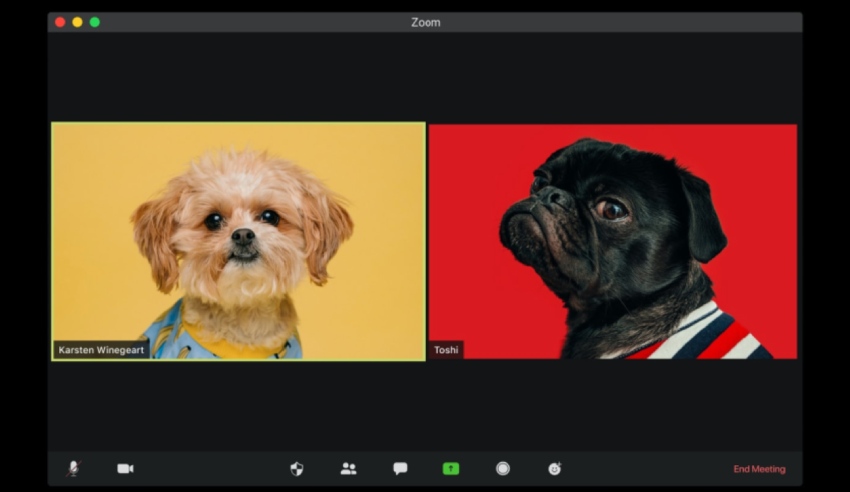
Task: Click the Karsten Winegeart name label
Action: (x=101, y=350)
